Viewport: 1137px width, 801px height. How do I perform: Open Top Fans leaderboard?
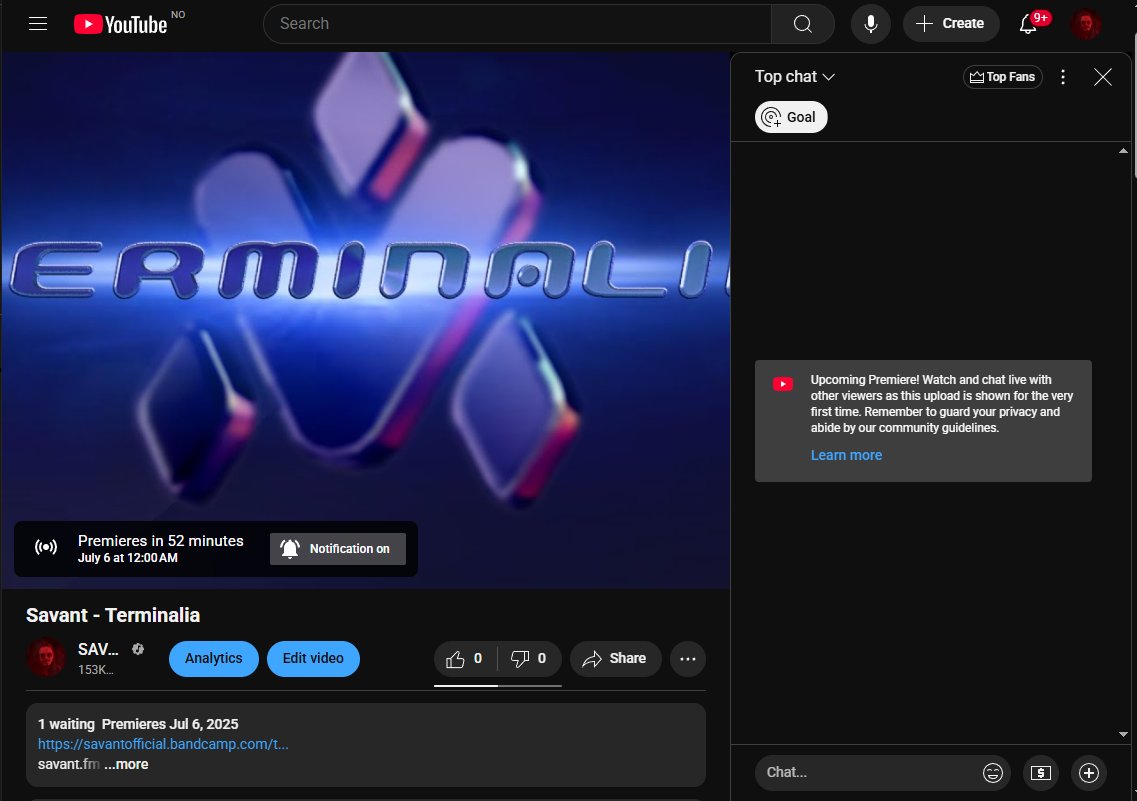1002,77
